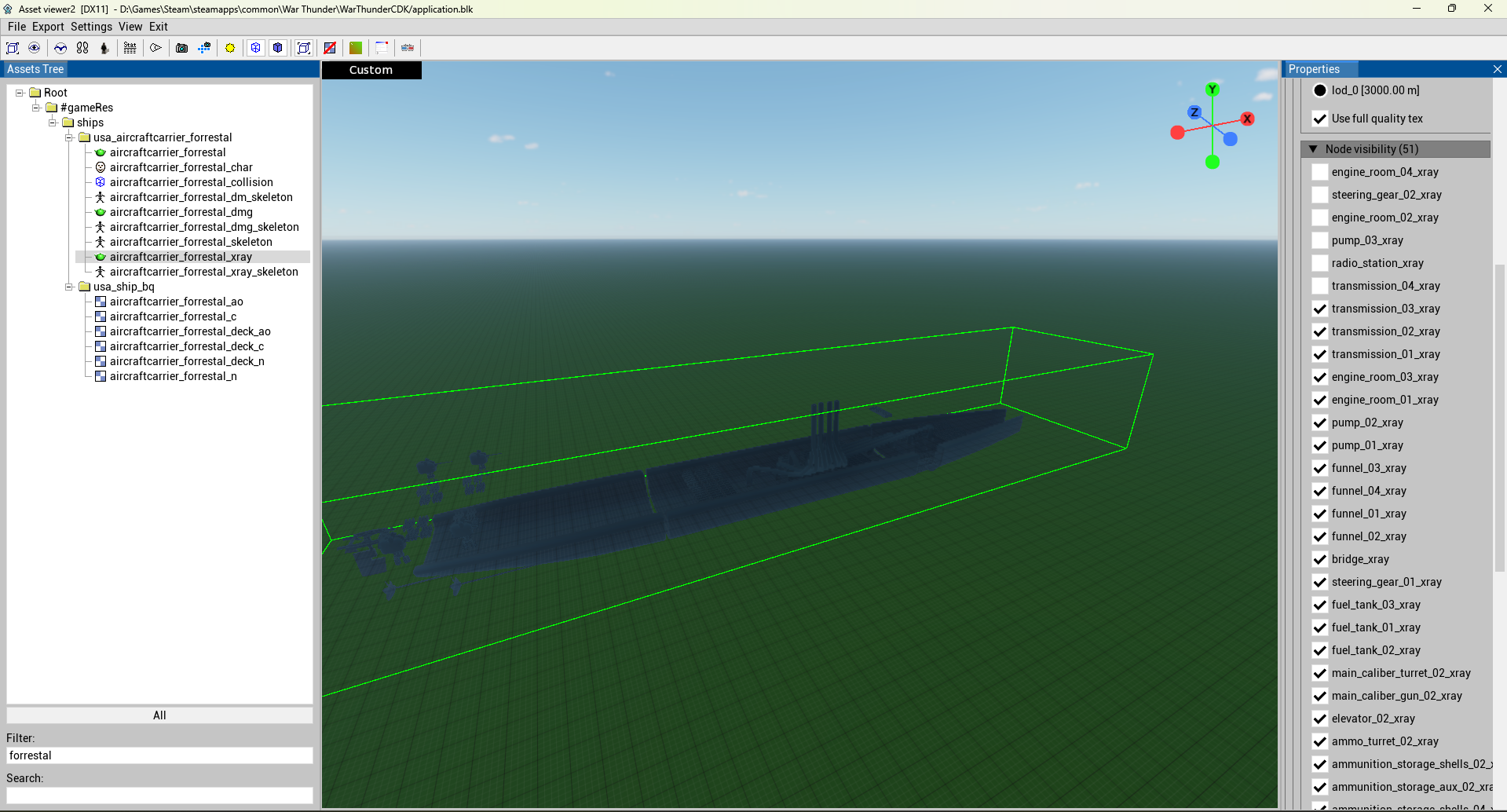Enable engine_room_04_xray node visibility
Image resolution: width=1507 pixels, height=812 pixels.
tap(1320, 172)
